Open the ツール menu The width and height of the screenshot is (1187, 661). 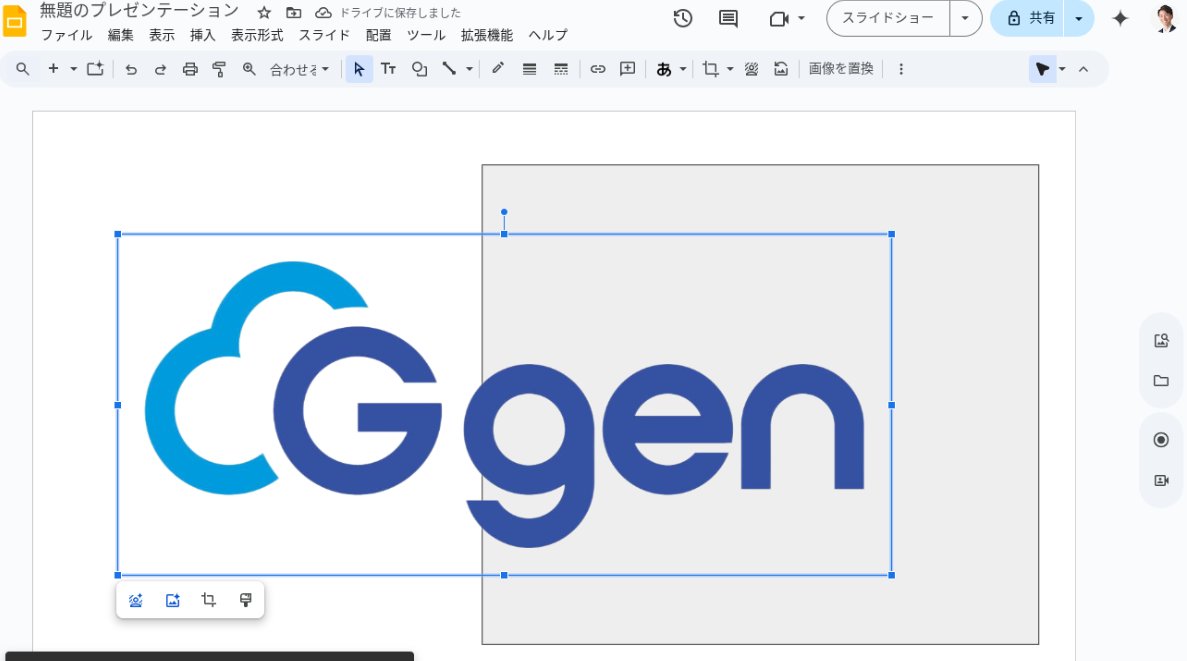(426, 36)
